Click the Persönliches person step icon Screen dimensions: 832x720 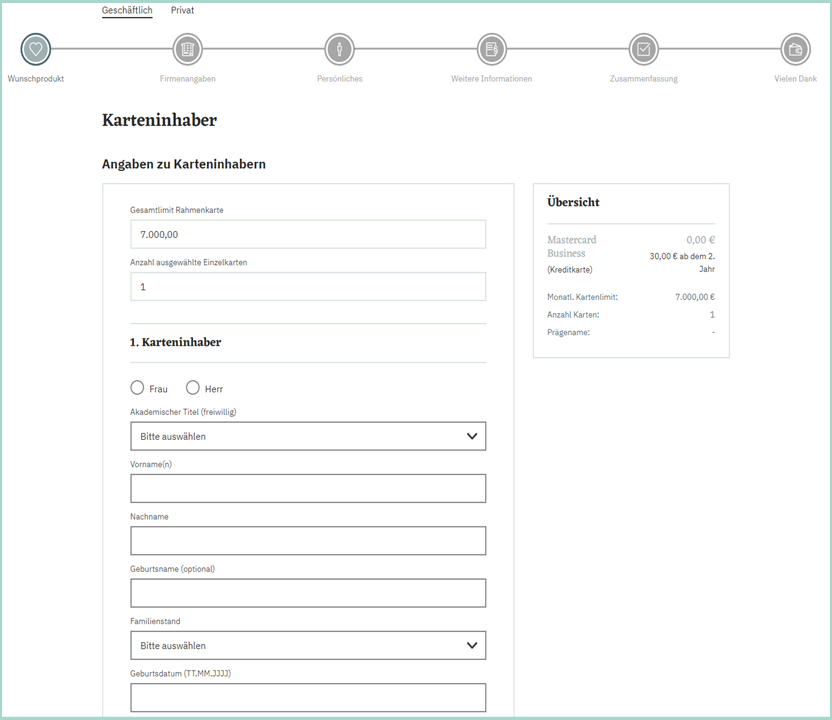(x=339, y=48)
